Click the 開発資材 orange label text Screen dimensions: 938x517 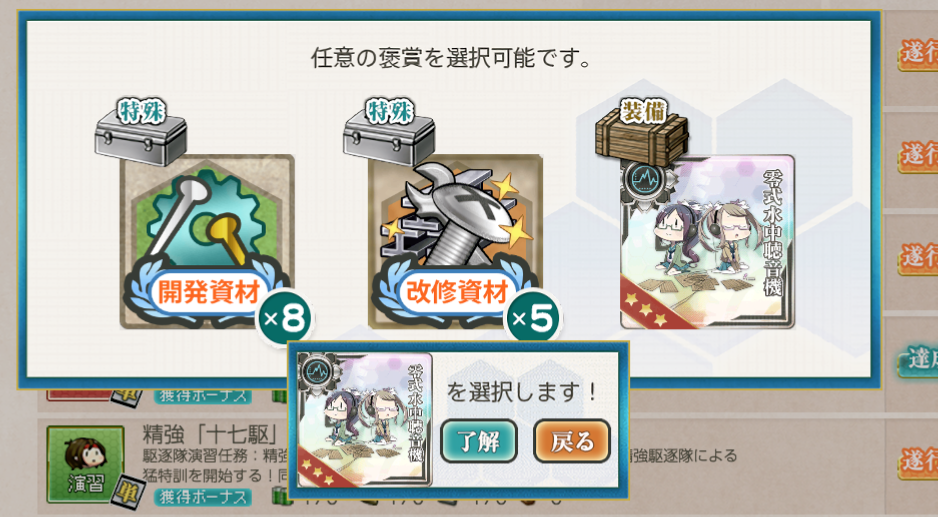pyautogui.click(x=209, y=292)
